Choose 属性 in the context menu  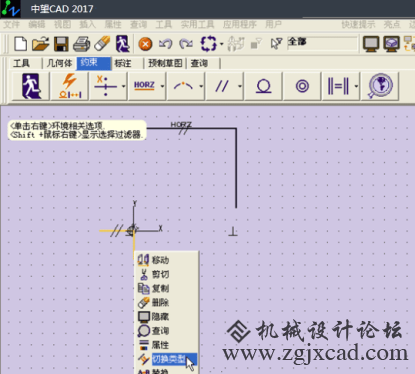(167, 345)
